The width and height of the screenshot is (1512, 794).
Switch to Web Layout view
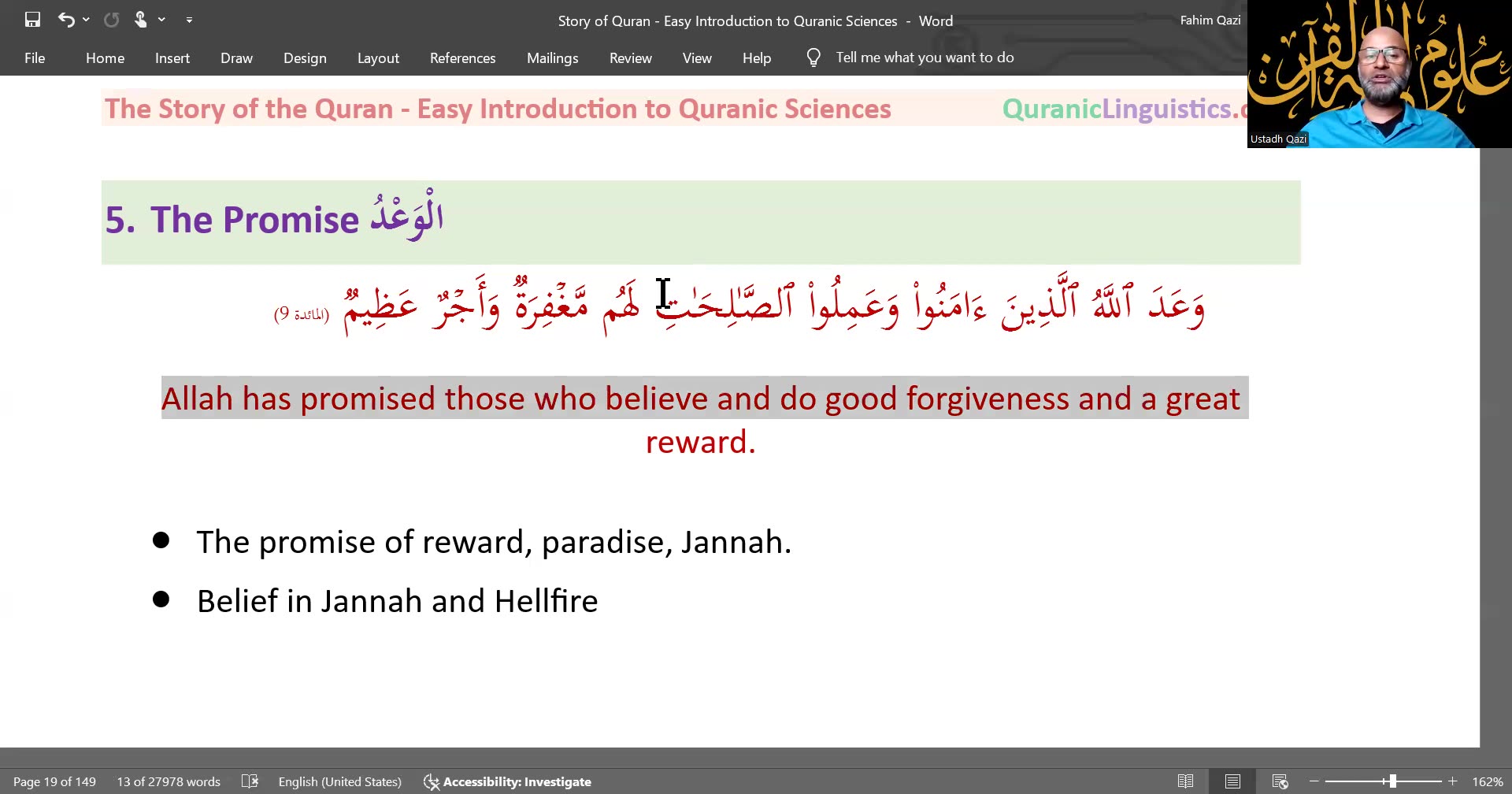[x=1279, y=781]
